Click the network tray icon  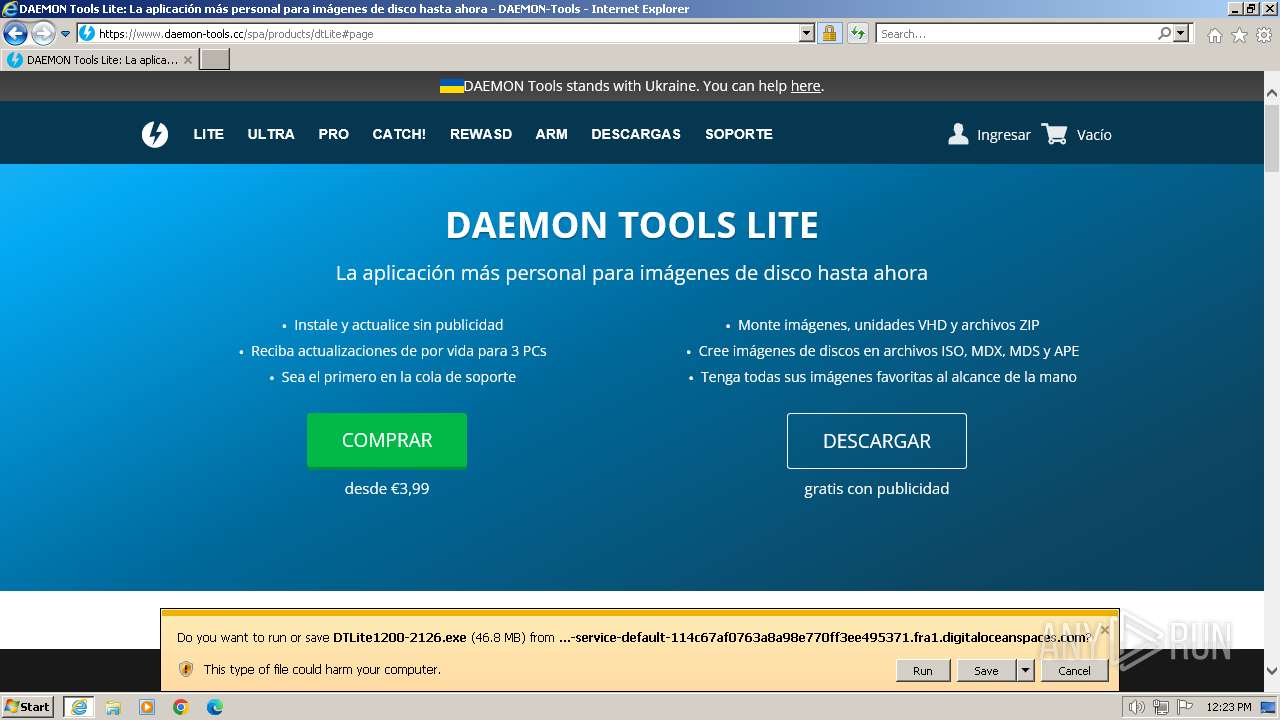coord(1161,707)
